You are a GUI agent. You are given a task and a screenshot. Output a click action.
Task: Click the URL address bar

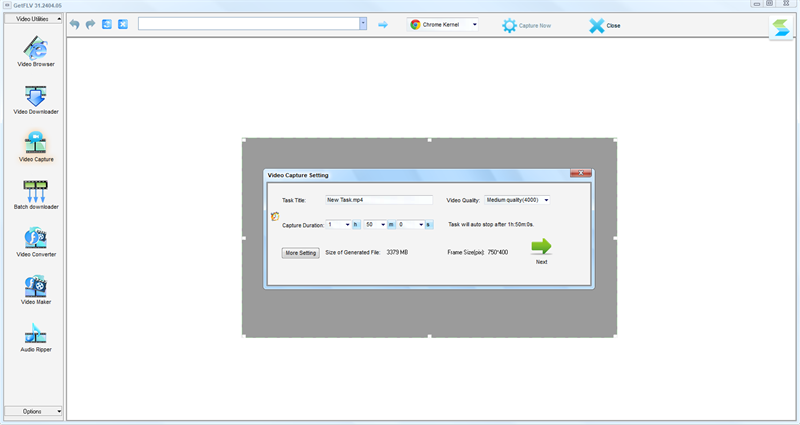[249, 23]
